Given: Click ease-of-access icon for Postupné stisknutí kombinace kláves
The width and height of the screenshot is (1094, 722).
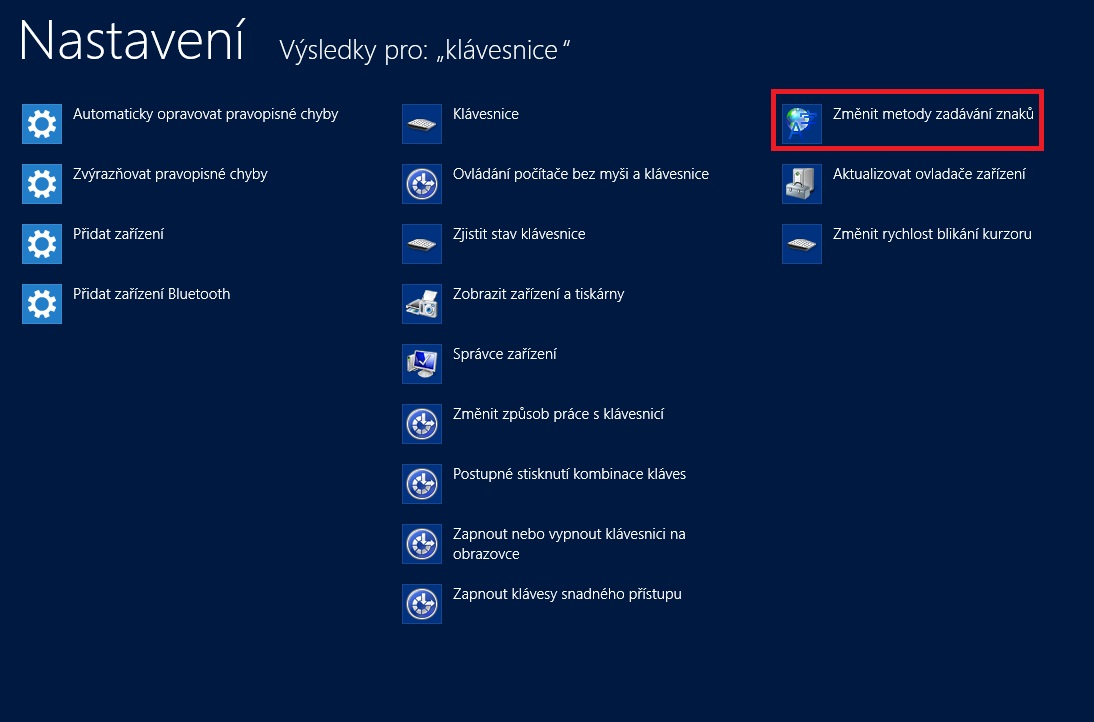Looking at the screenshot, I should point(422,484).
